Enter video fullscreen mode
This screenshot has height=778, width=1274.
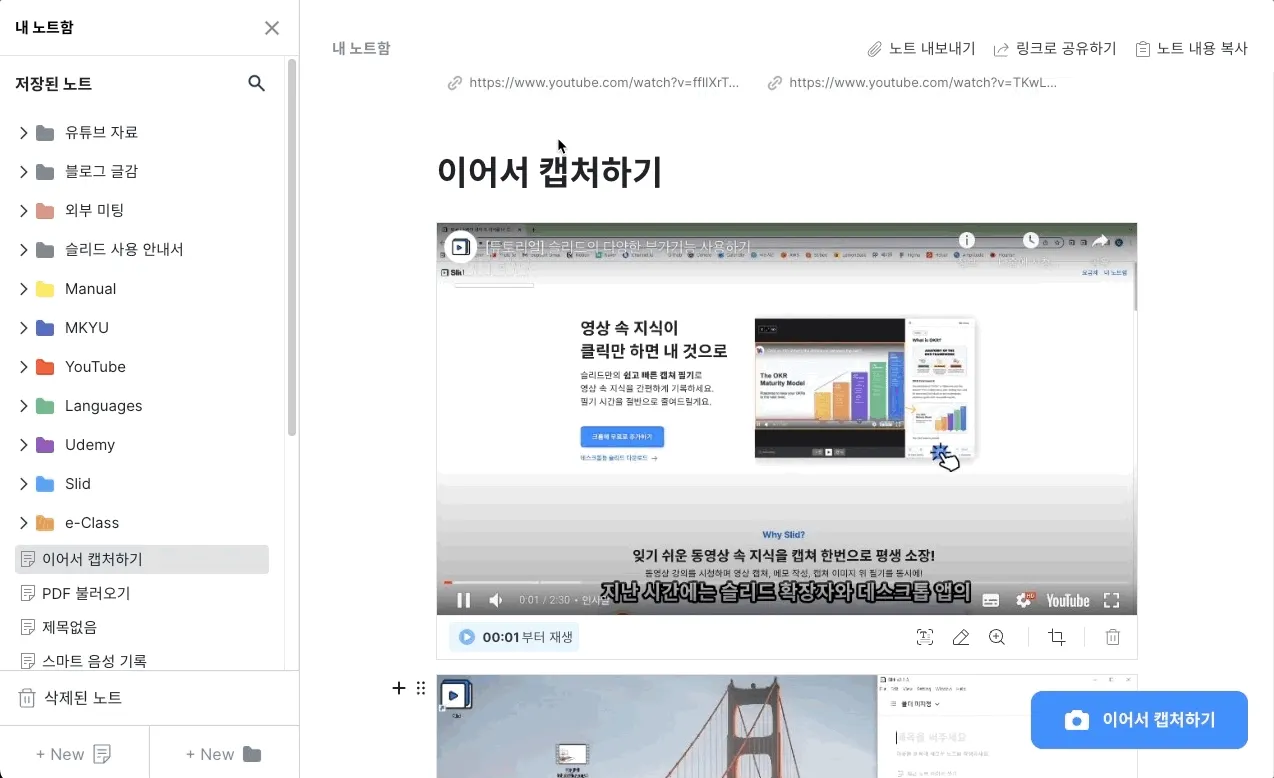tap(1111, 600)
